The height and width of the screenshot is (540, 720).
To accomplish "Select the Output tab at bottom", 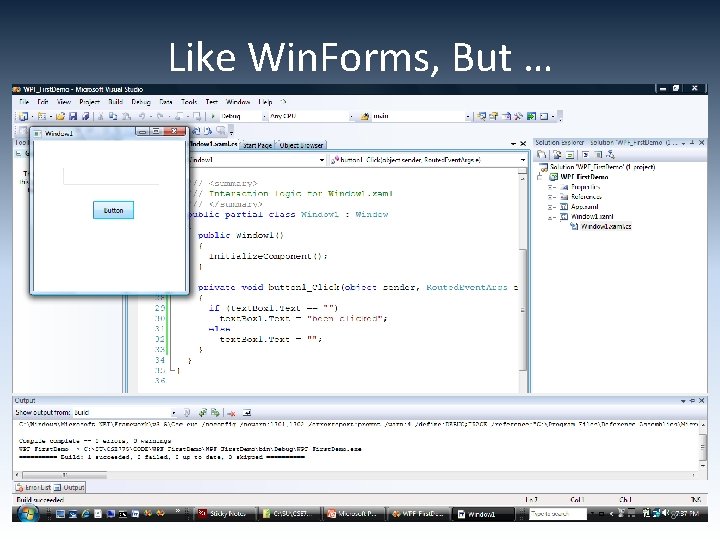I will 69,488.
